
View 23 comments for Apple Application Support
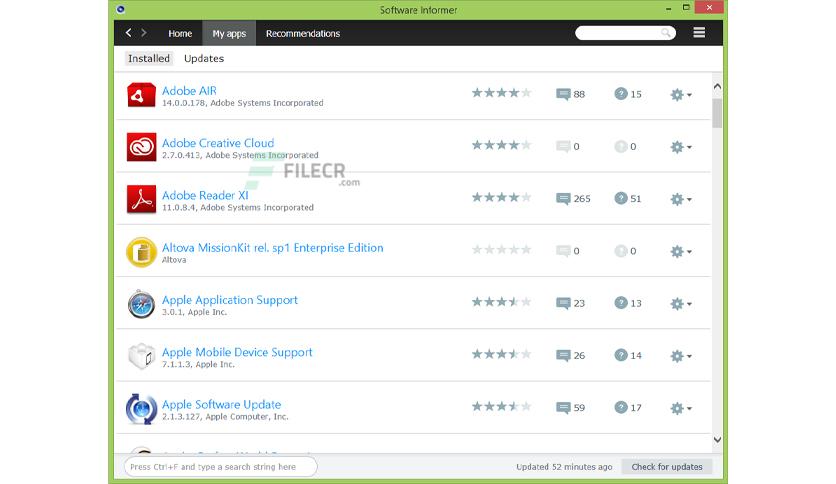pyautogui.click(x=570, y=303)
